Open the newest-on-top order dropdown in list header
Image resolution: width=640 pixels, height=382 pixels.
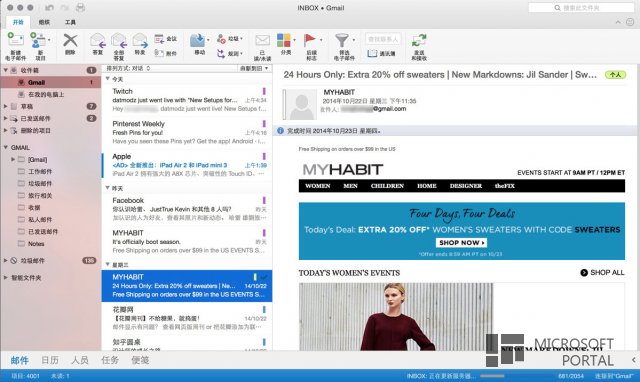pos(254,68)
